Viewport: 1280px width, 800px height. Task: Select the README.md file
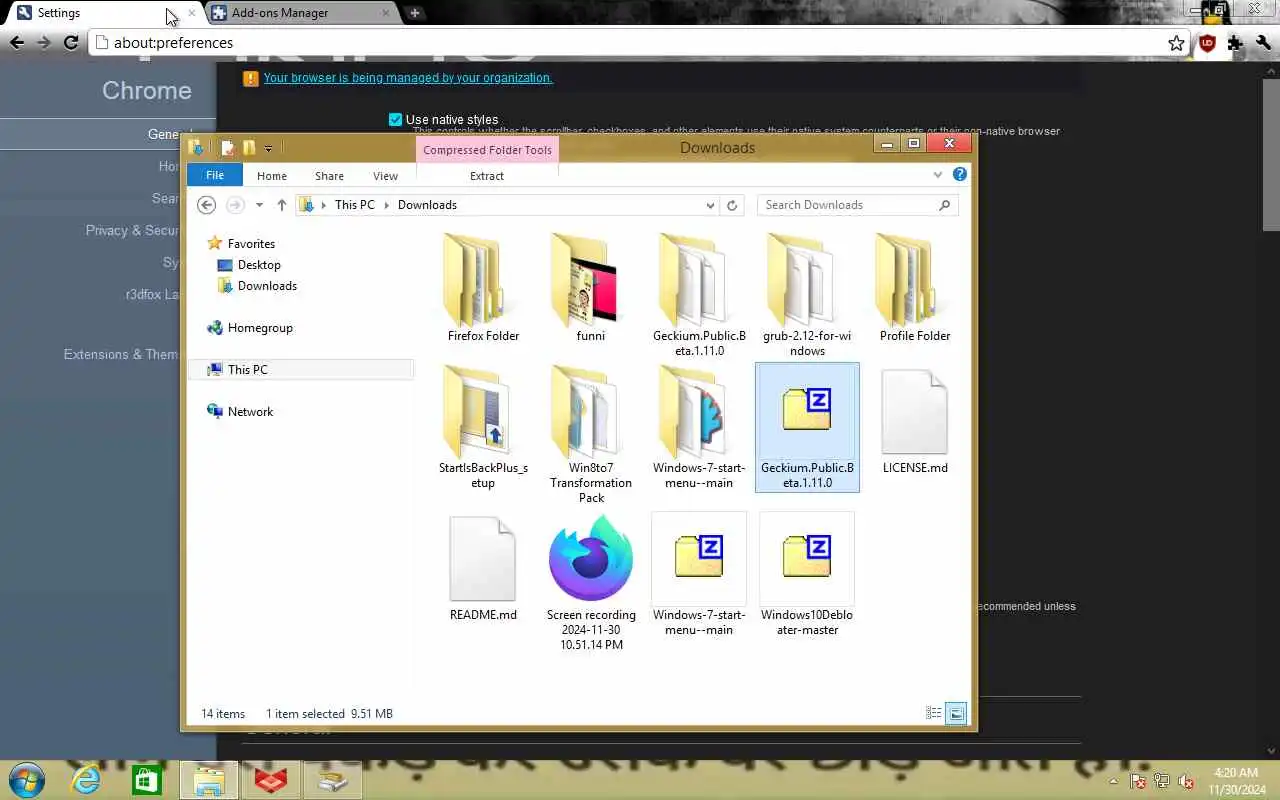tap(483, 570)
